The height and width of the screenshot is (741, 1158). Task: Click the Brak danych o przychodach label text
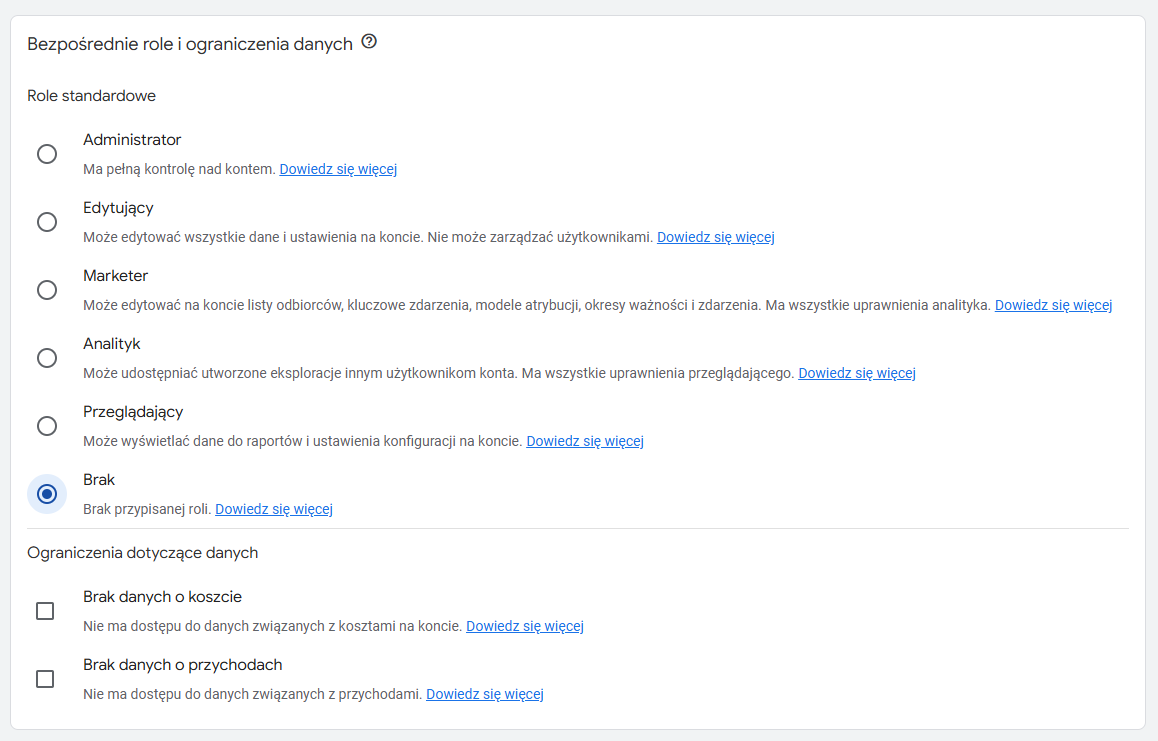(x=182, y=665)
